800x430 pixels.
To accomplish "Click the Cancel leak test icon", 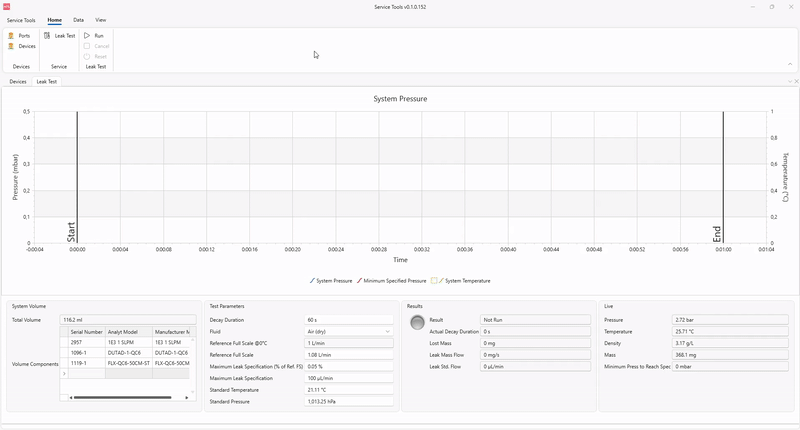I will coord(87,46).
